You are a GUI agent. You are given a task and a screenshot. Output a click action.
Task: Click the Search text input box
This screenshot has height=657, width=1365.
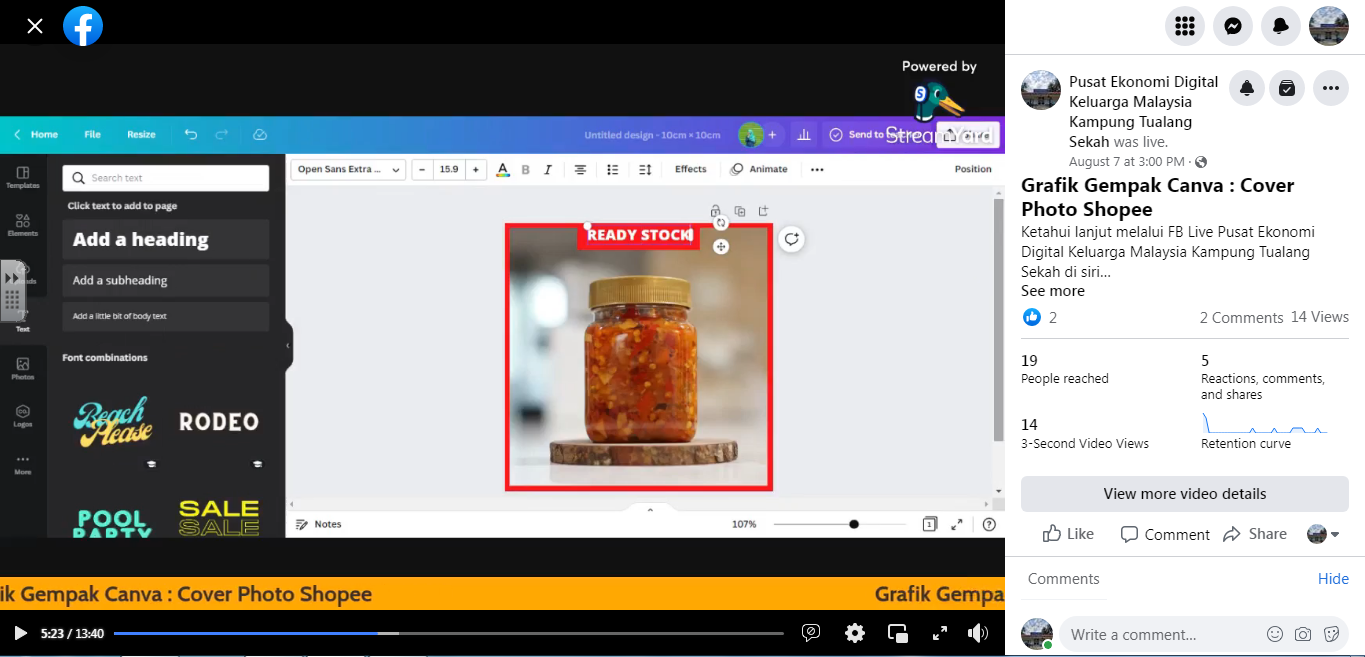[x=165, y=178]
